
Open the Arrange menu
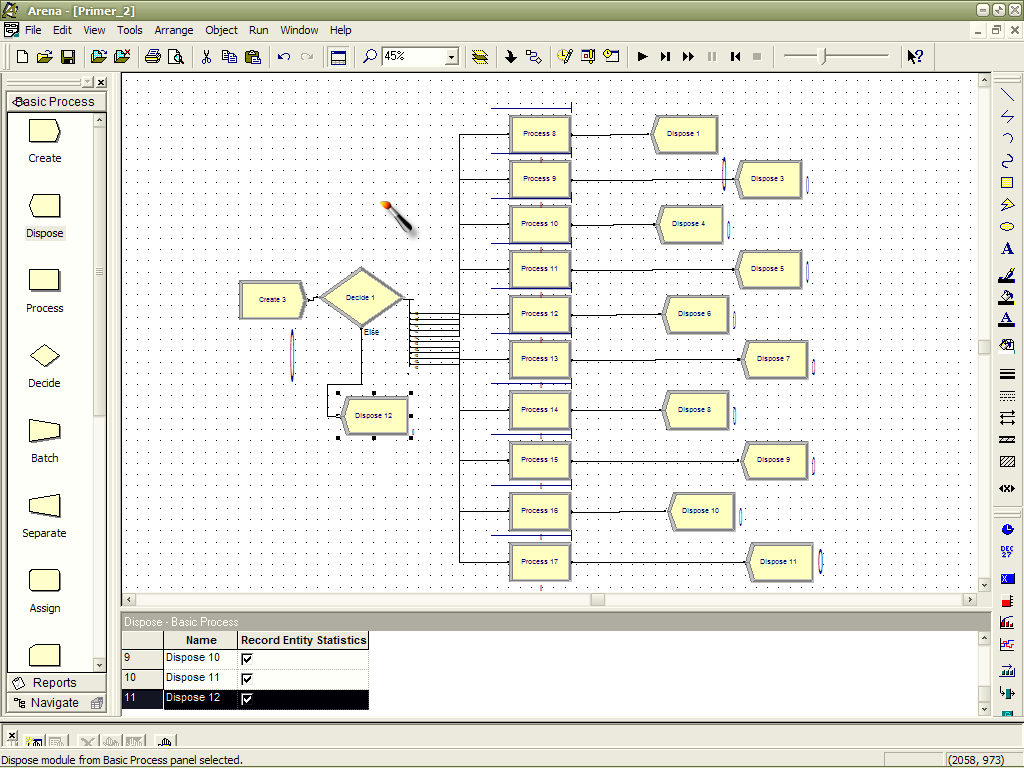tap(174, 30)
